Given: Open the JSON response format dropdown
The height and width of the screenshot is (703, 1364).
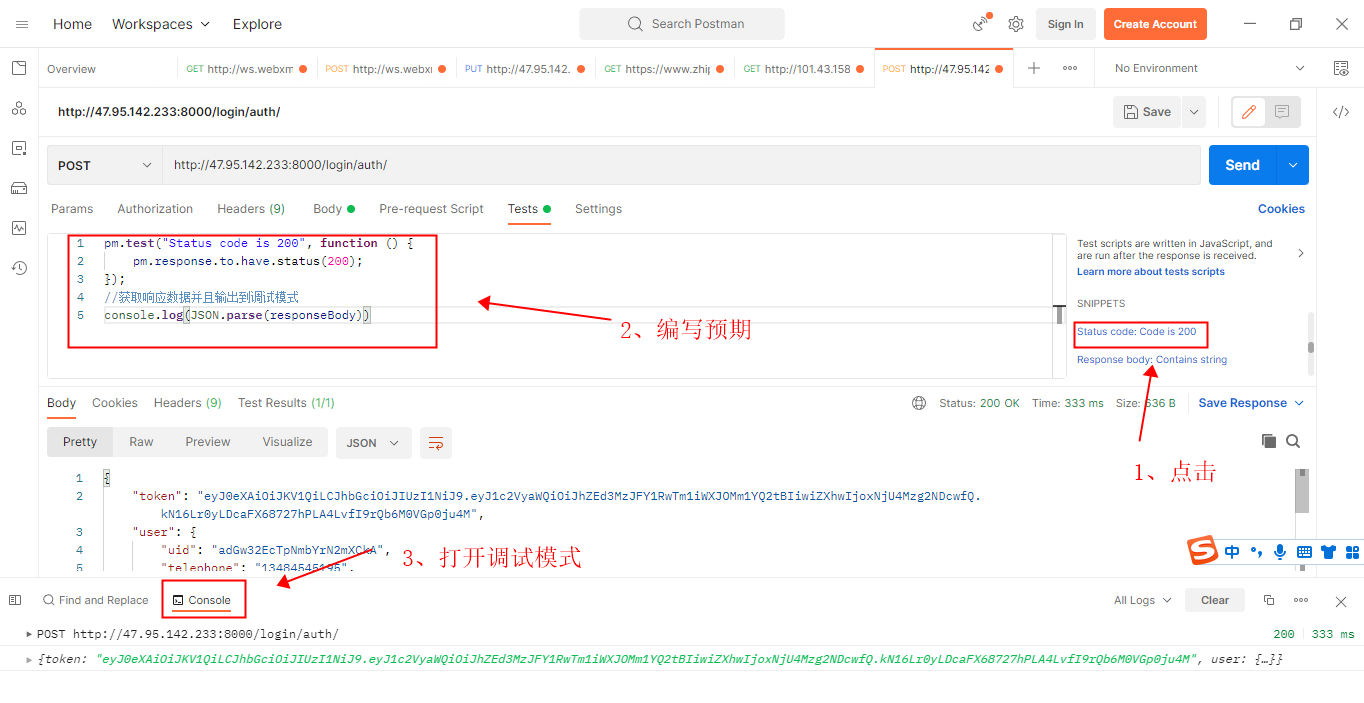Looking at the screenshot, I should click(x=373, y=442).
